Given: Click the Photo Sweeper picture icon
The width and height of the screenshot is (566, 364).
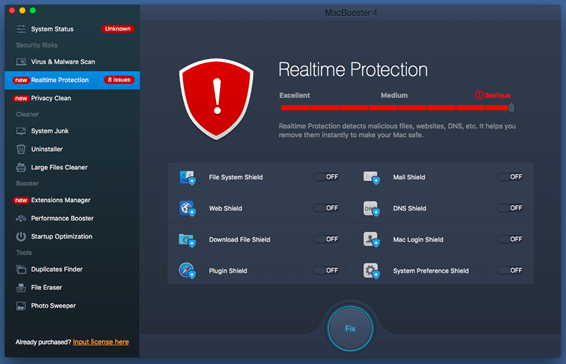Looking at the screenshot, I should pos(21,306).
